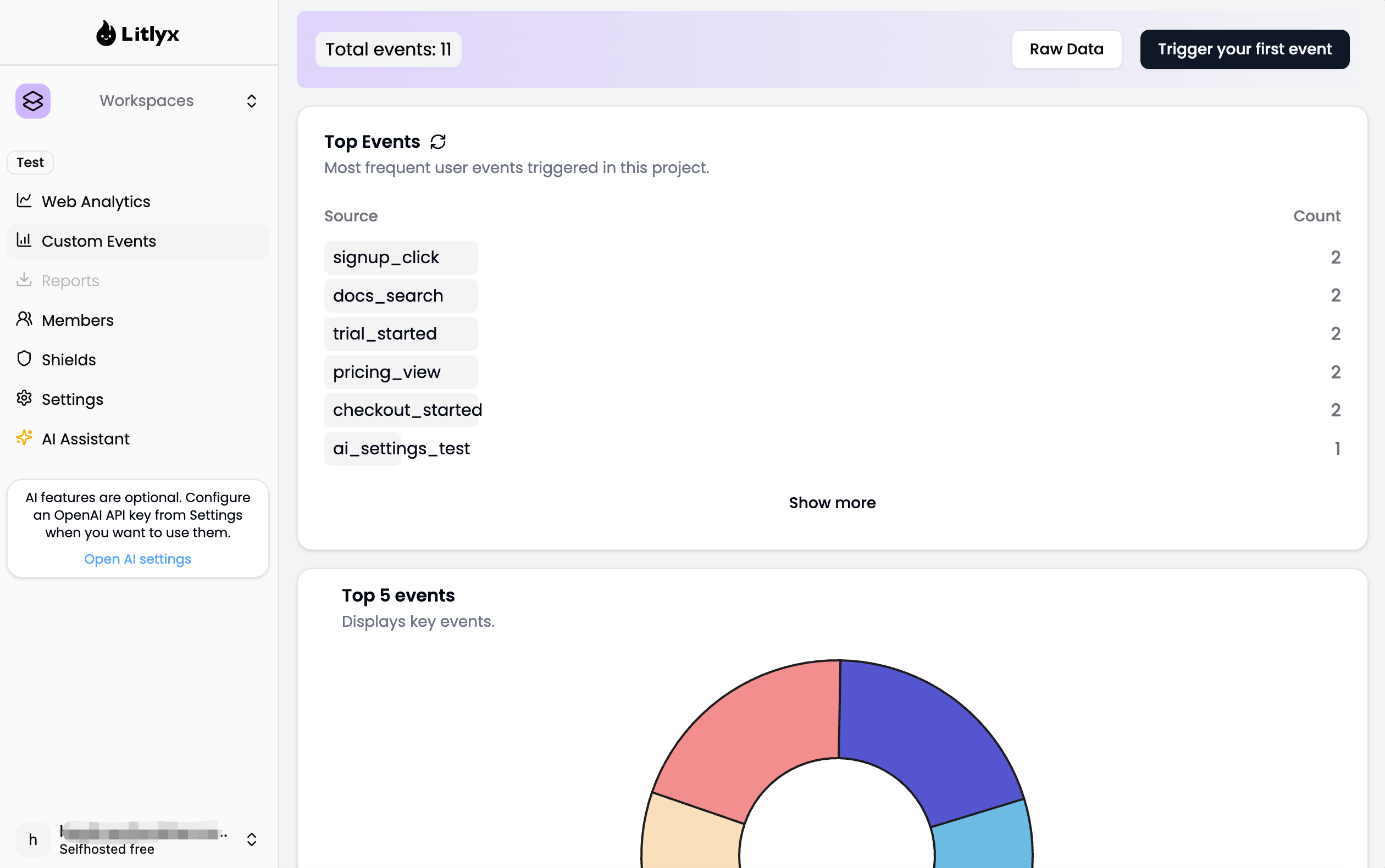Click the Members people icon
Screen dimensions: 1385x868
[24, 319]
